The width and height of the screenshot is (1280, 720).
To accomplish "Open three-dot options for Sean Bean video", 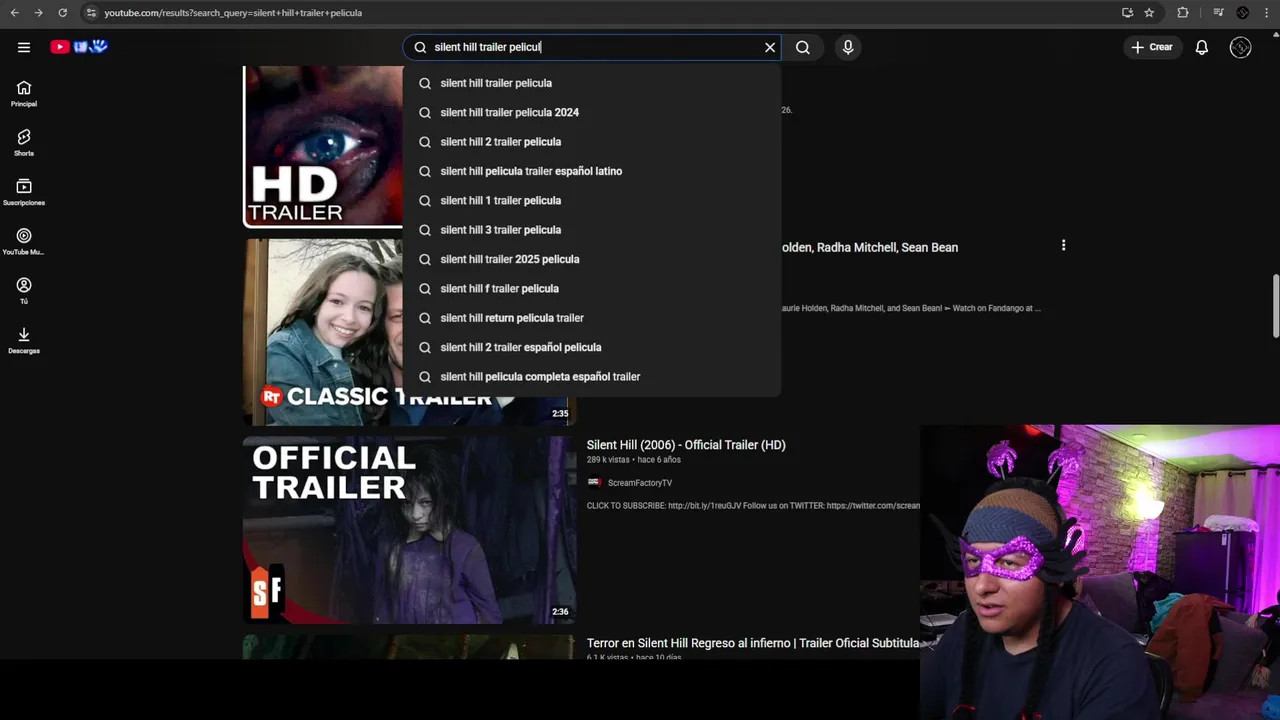I will 1063,245.
